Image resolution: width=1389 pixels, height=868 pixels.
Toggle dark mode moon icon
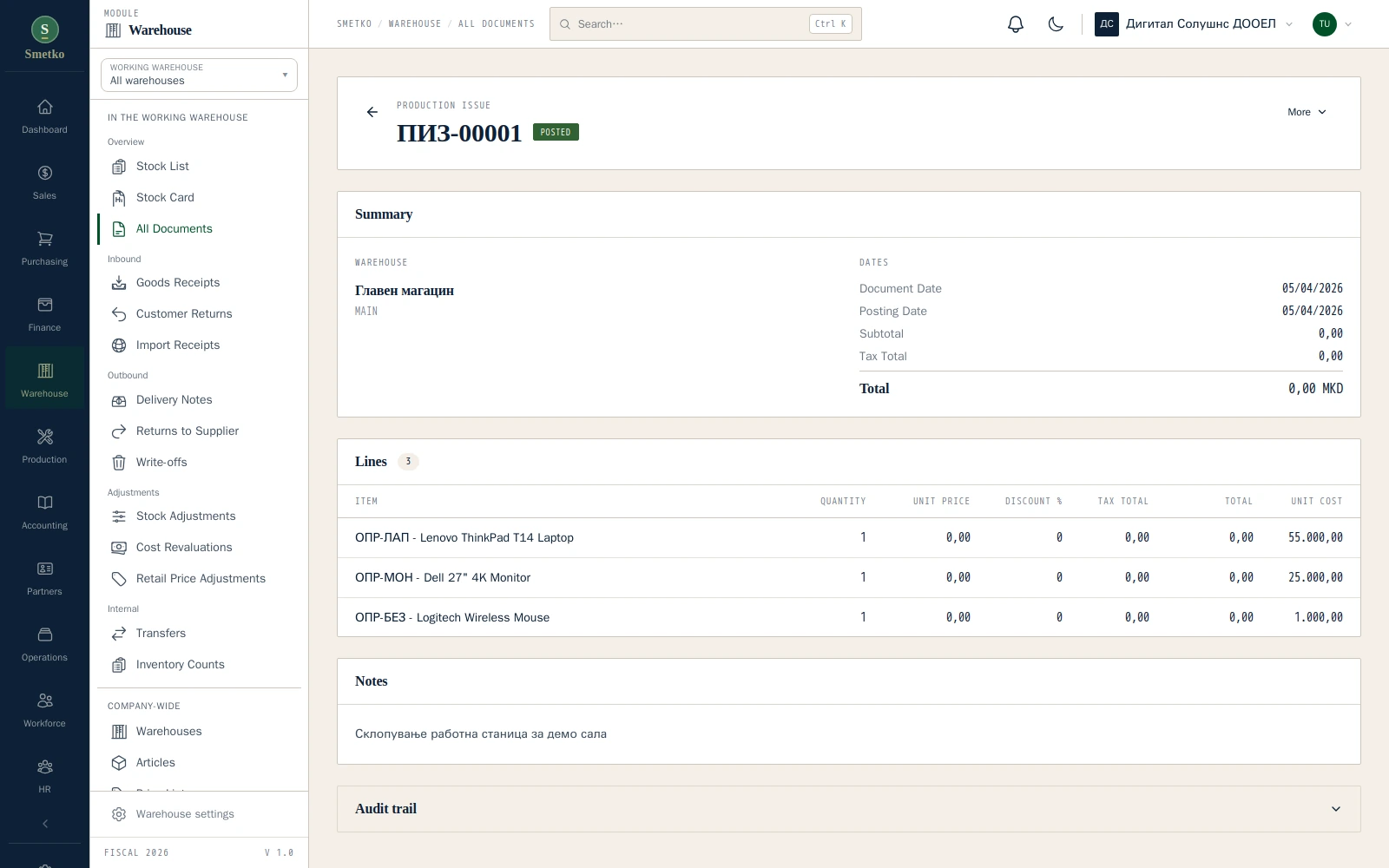click(x=1056, y=24)
